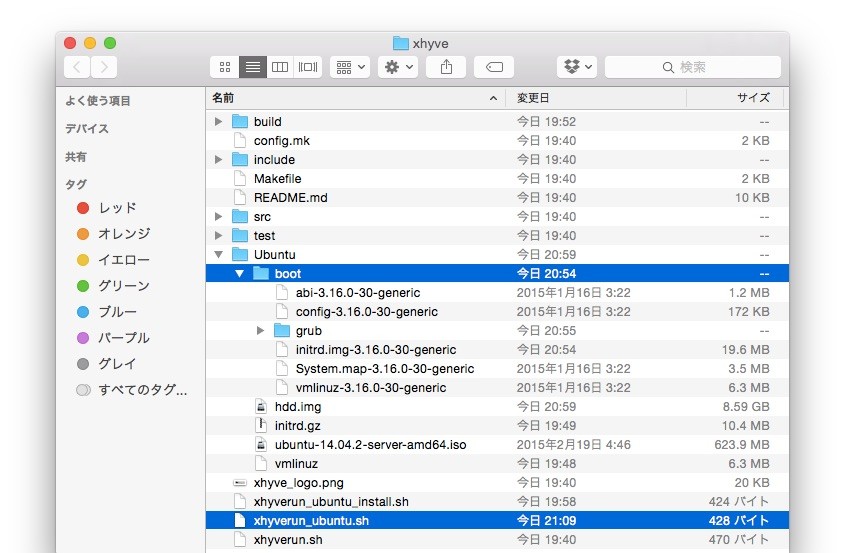Select the blue ブルー tag
Image resolution: width=845 pixels, height=553 pixels.
coord(107,312)
